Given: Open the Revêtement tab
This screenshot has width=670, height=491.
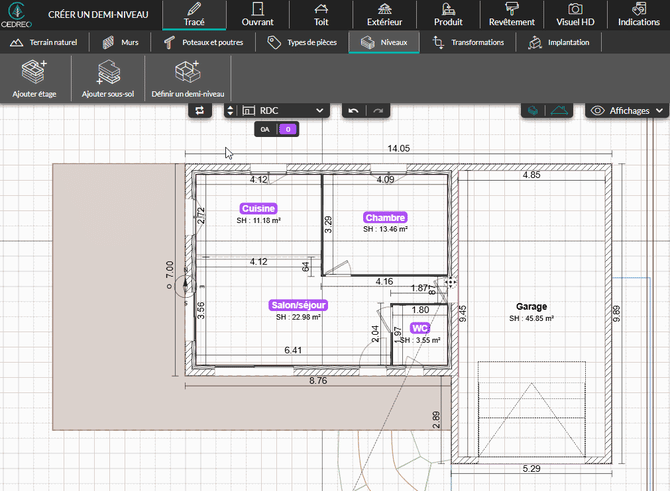Looking at the screenshot, I should (x=513, y=14).
